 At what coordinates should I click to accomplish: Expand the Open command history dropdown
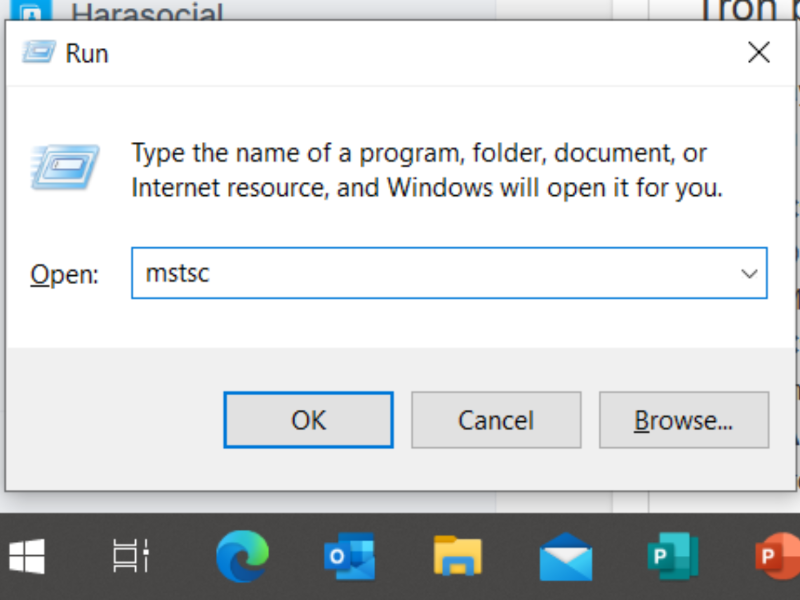(748, 274)
